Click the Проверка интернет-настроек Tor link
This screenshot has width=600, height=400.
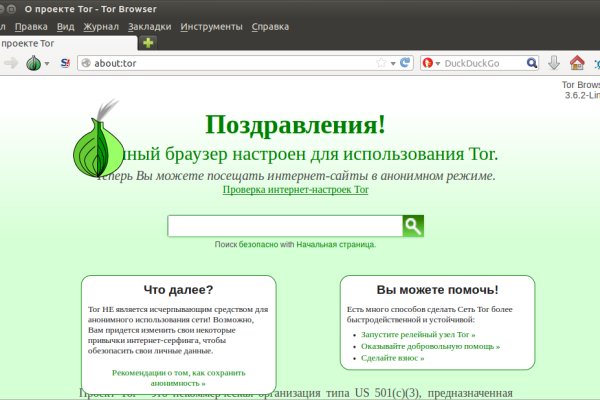(x=295, y=188)
